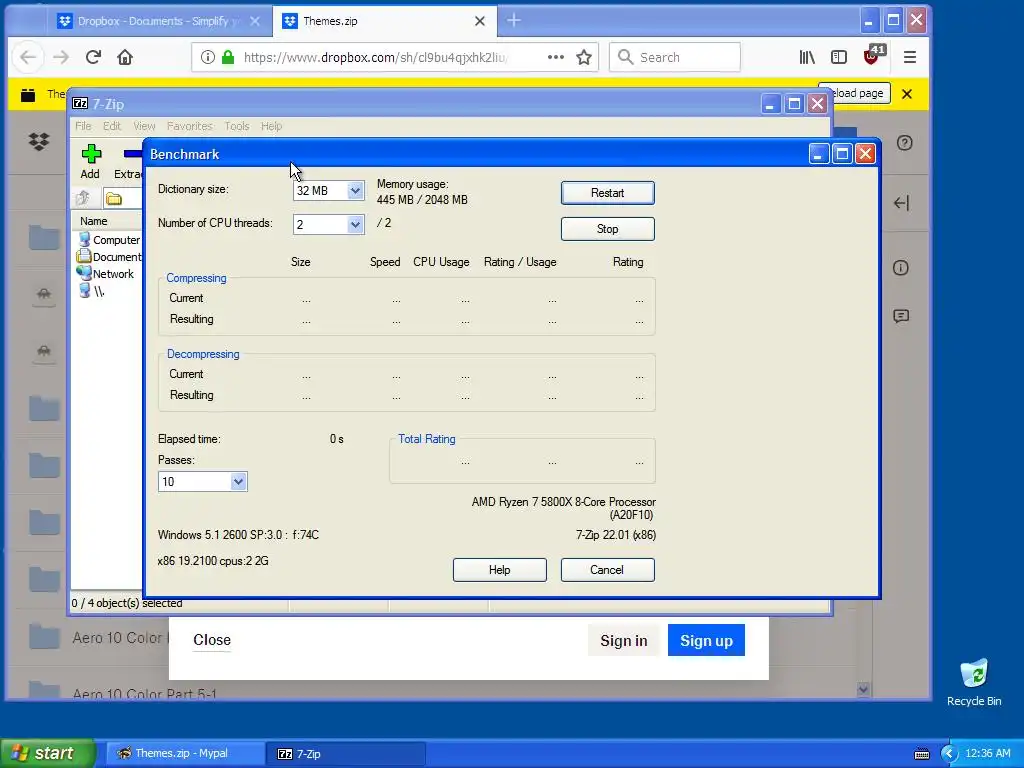Stop the running benchmark
The image size is (1024, 768).
tap(607, 229)
